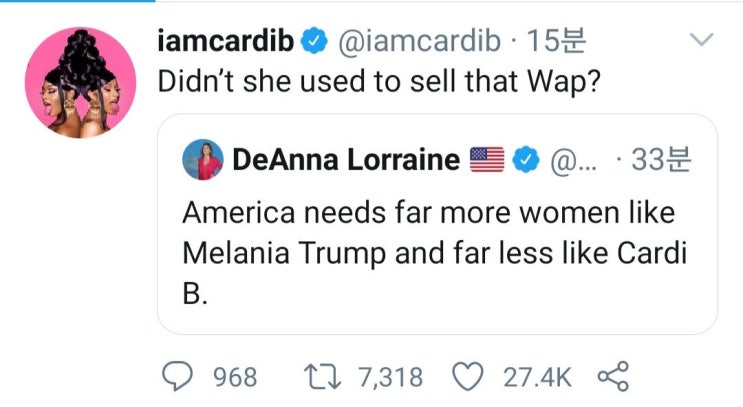The image size is (743, 407).
Task: Click the 968 replies count
Action: pos(235,378)
